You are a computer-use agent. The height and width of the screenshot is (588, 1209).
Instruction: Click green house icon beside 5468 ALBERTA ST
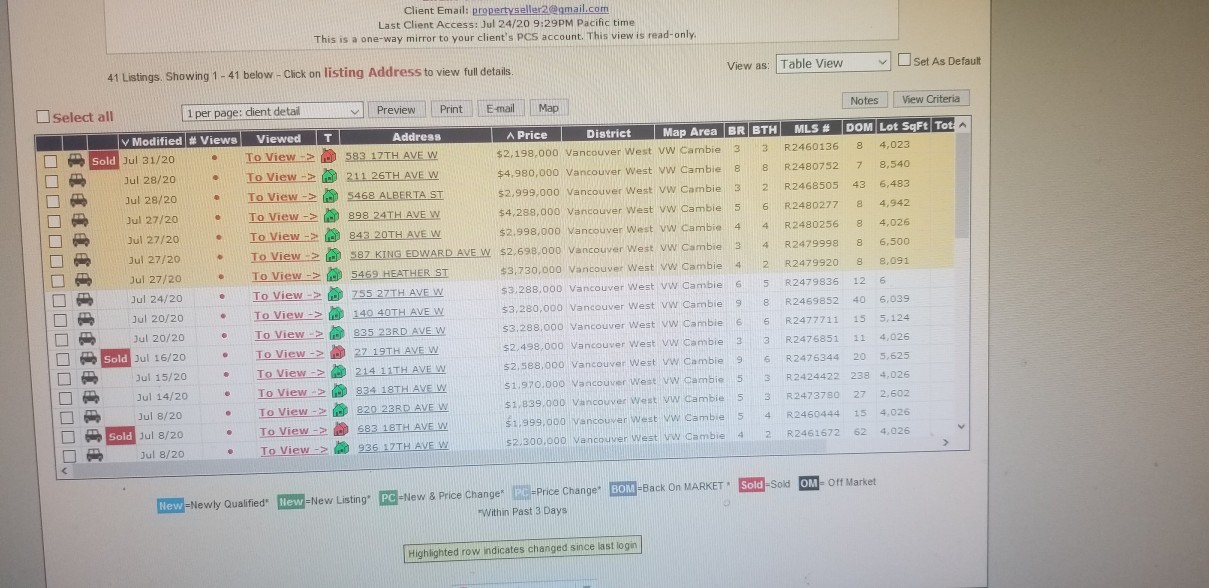pyautogui.click(x=332, y=196)
